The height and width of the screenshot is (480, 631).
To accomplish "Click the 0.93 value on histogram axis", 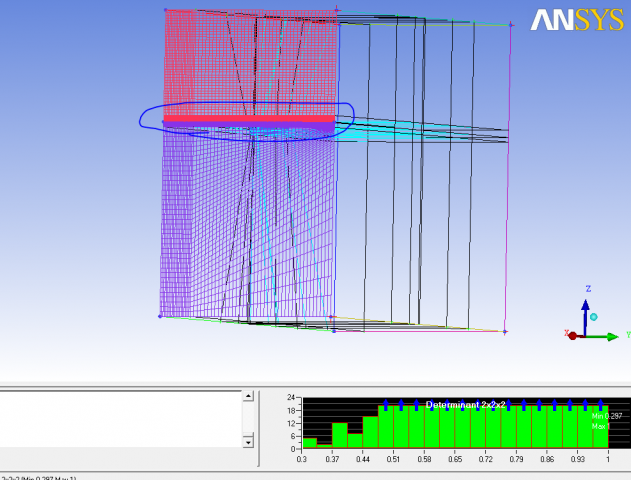I will point(577,459).
